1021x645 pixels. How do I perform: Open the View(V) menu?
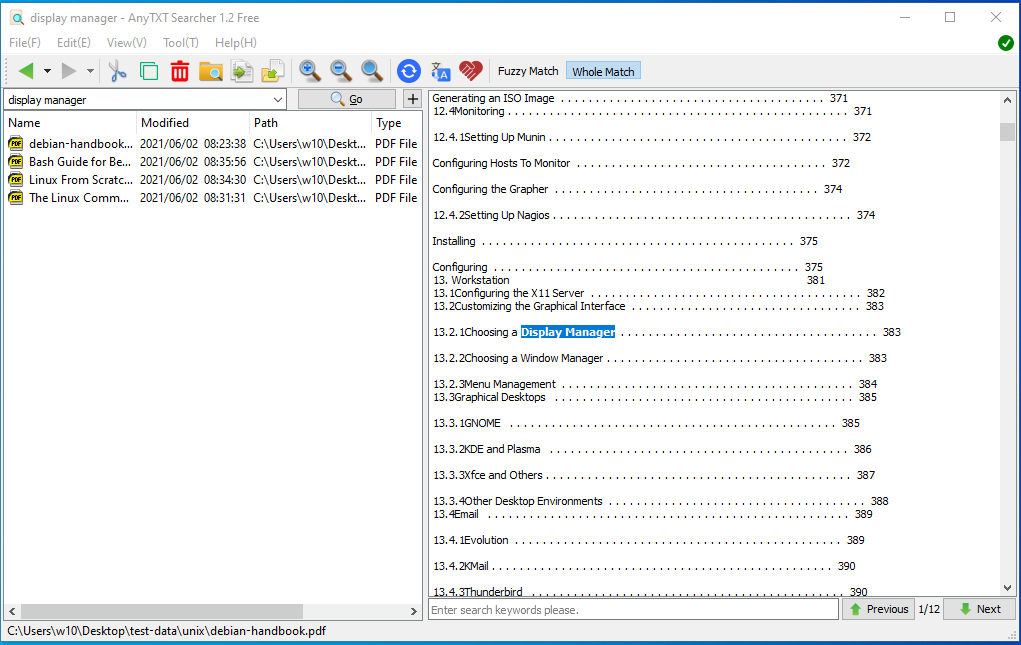126,43
